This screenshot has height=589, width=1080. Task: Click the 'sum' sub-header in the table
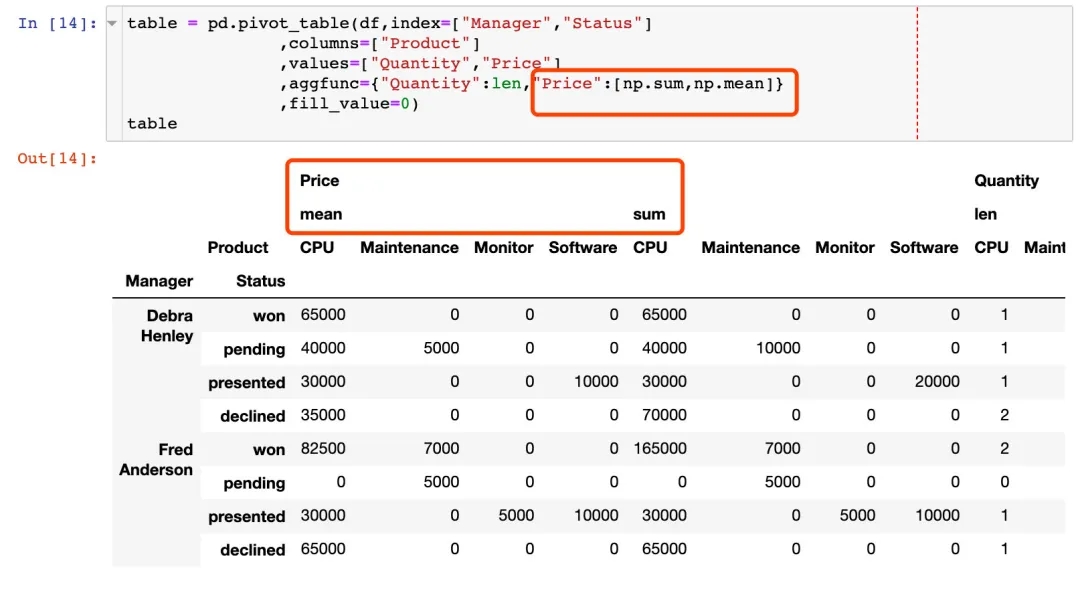(x=649, y=214)
